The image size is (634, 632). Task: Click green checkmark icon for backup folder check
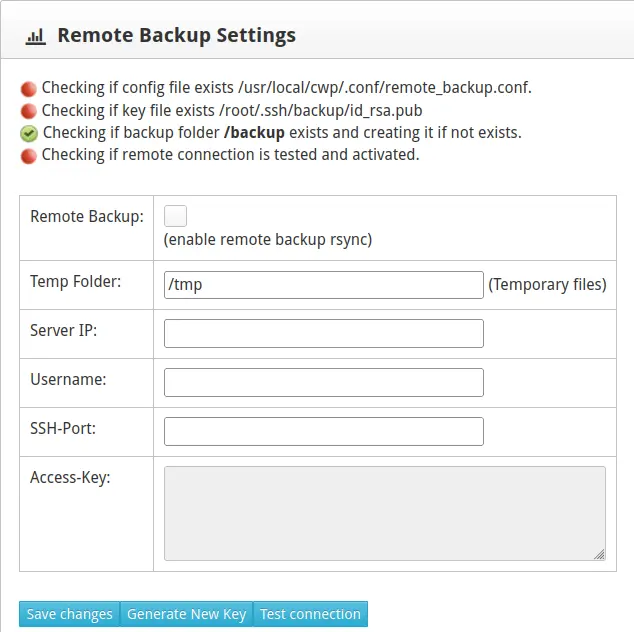tap(29, 133)
